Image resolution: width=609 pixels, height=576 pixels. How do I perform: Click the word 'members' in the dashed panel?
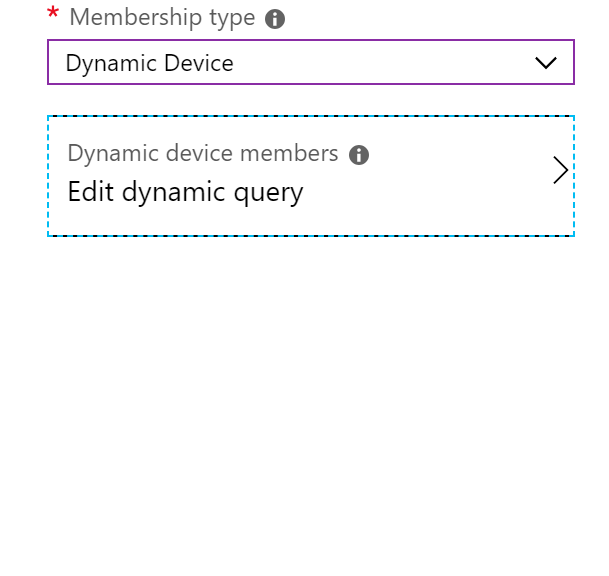[289, 153]
